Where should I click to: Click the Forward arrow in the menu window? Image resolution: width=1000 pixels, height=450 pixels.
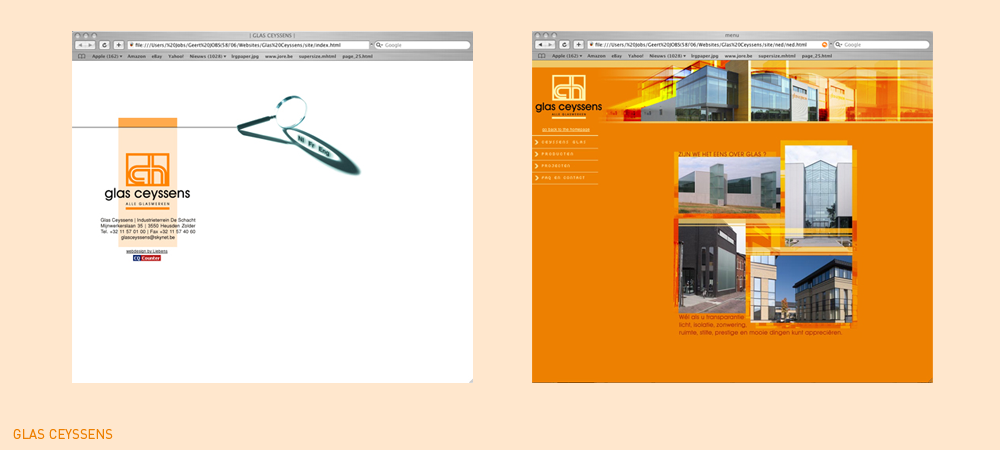pos(550,45)
